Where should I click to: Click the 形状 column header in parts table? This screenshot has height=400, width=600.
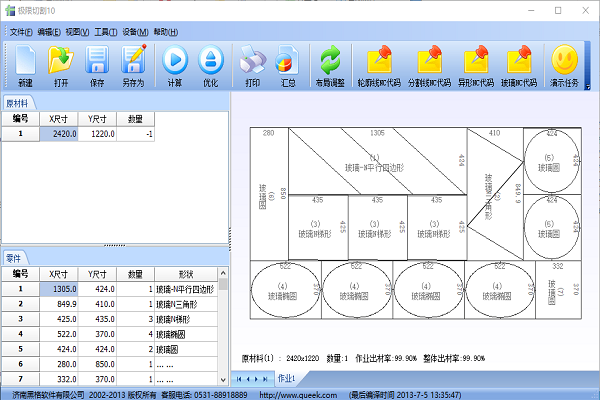pyautogui.click(x=186, y=274)
